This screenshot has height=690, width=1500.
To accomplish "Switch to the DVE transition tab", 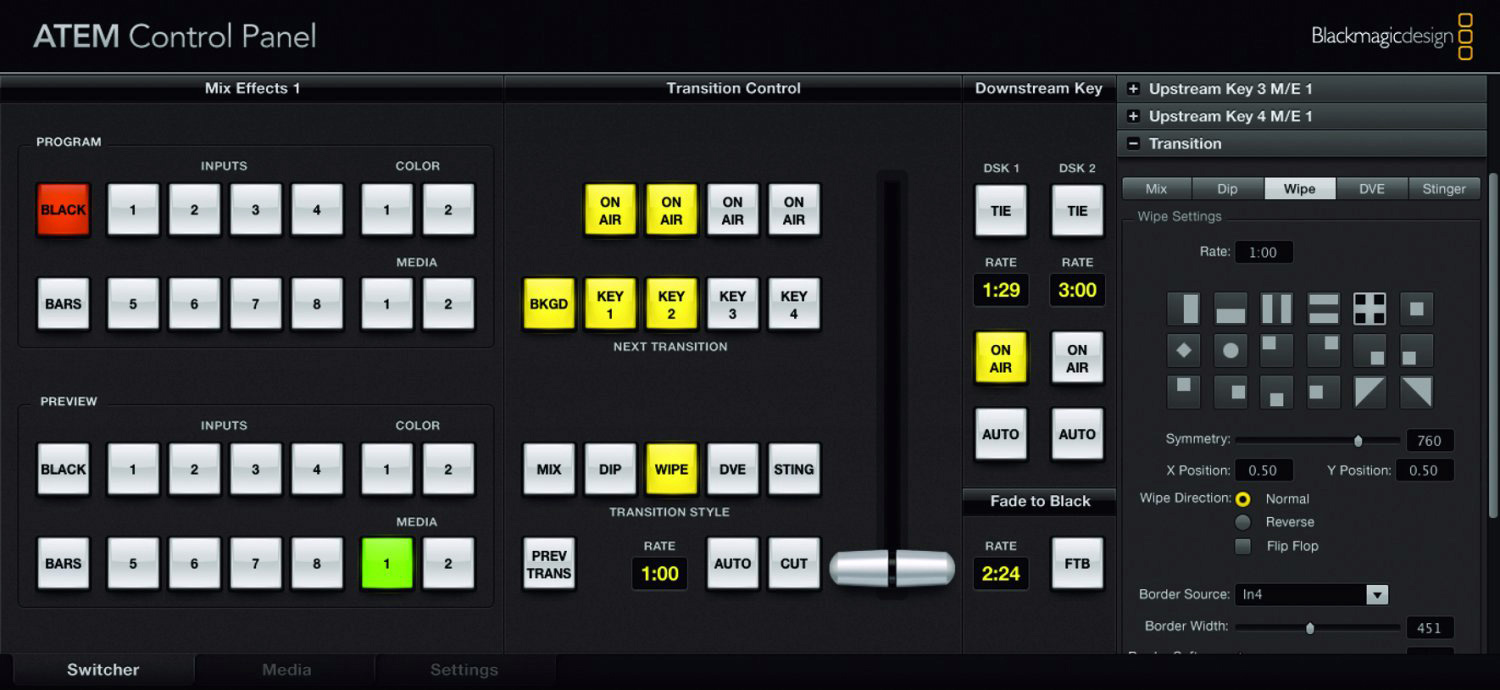I will click(1372, 189).
